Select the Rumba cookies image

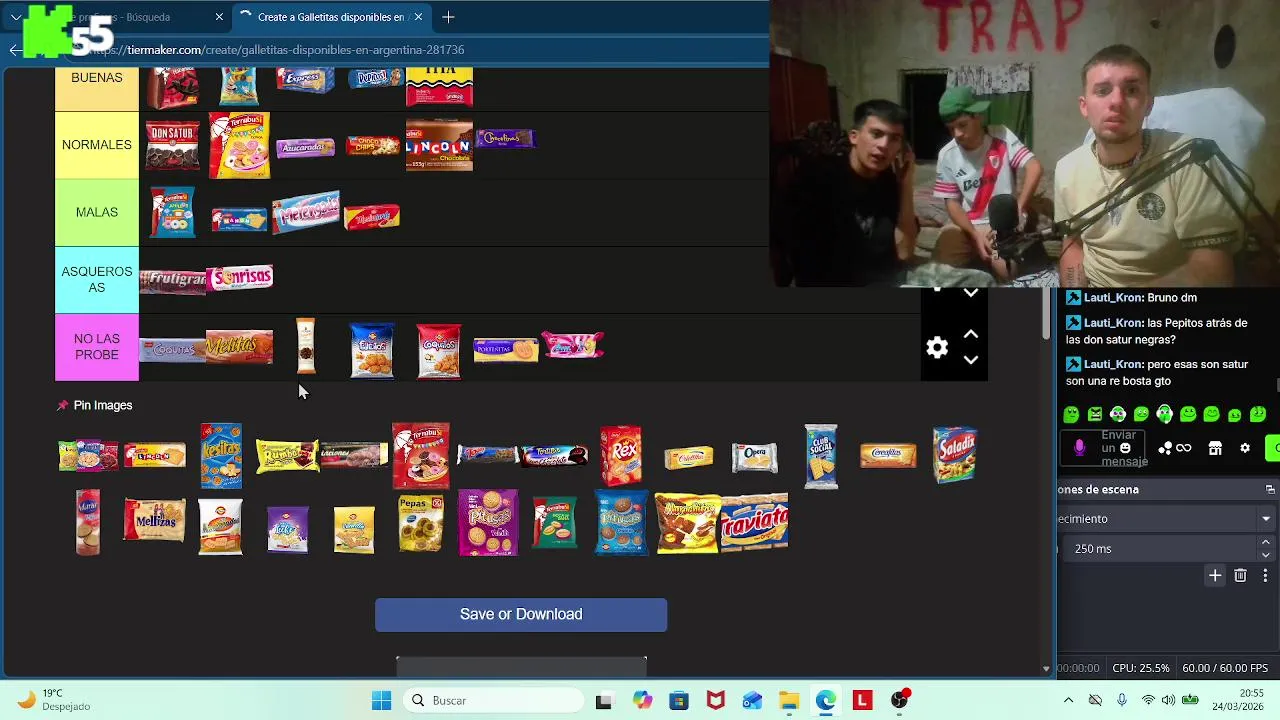click(x=287, y=456)
